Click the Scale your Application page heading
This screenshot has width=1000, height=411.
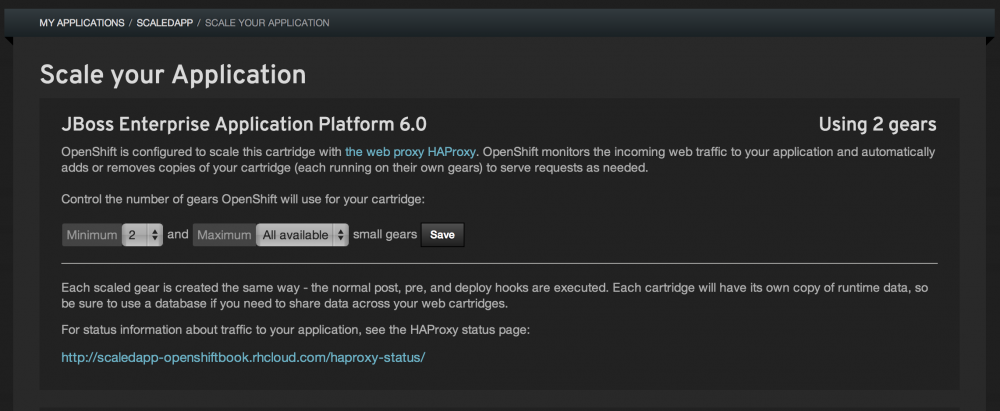[172, 74]
